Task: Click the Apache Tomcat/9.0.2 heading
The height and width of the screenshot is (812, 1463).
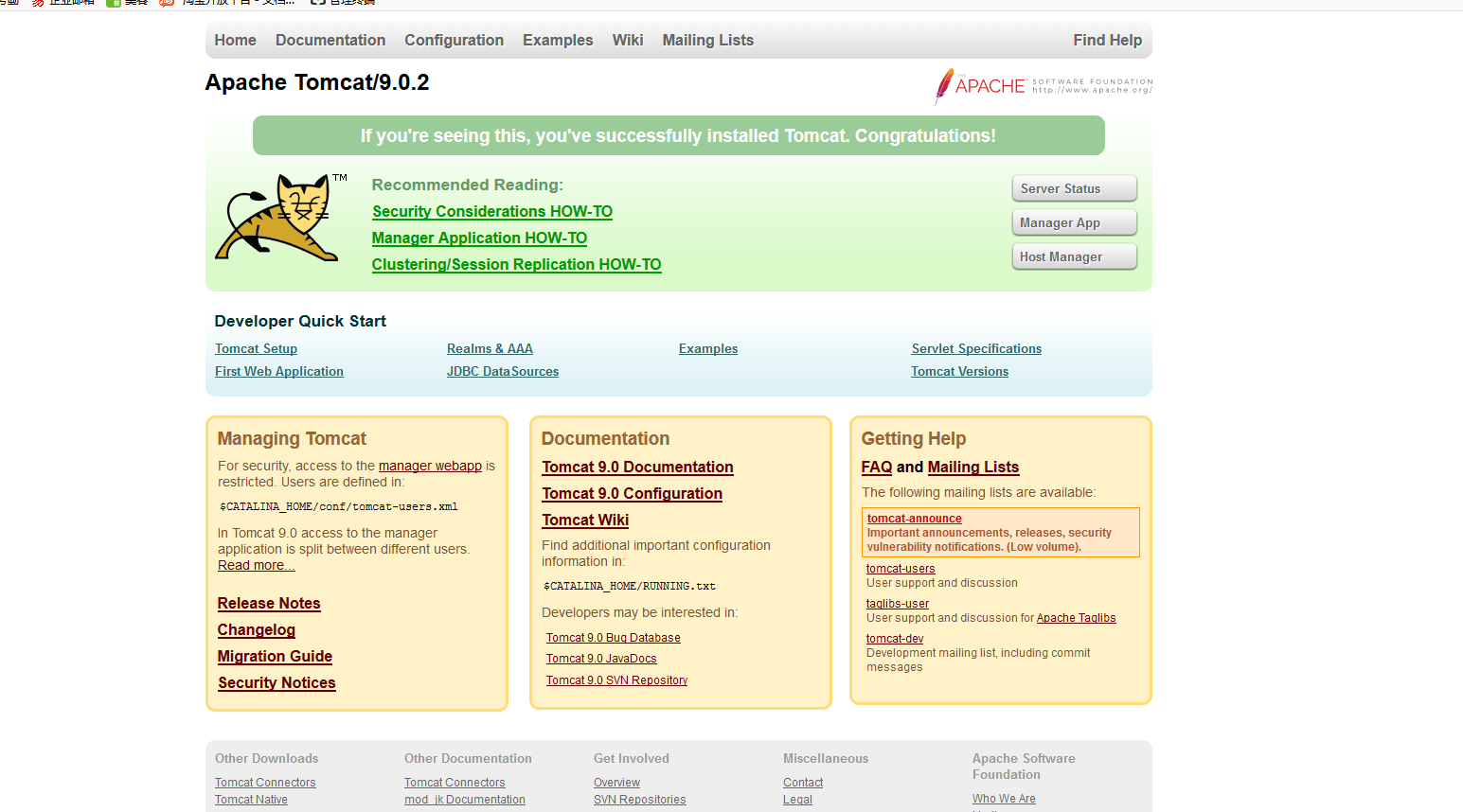Action: pos(317,82)
